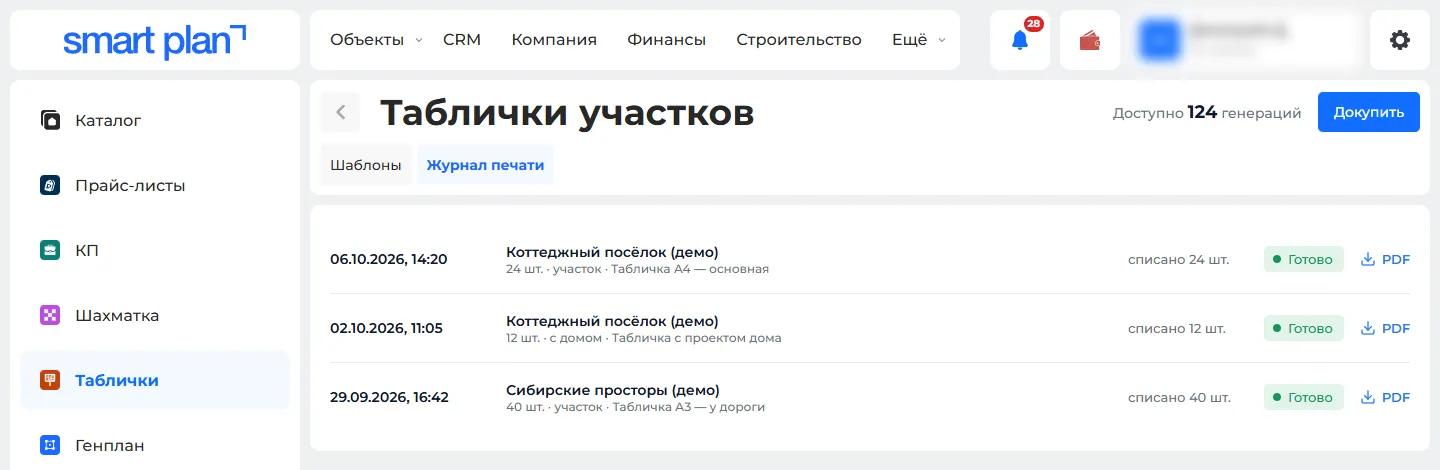The image size is (1440, 470).
Task: Click Готово status in 29.09.2026 row
Action: click(1304, 397)
